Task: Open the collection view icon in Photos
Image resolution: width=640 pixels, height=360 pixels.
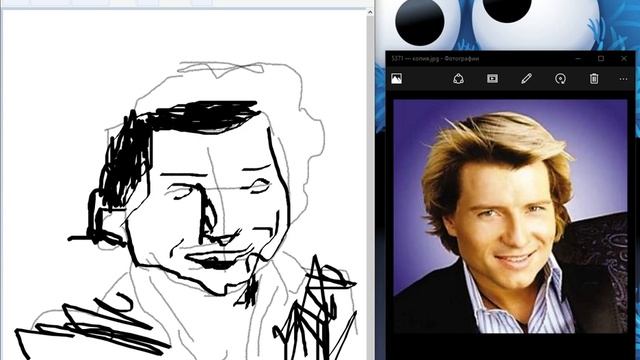Action: [x=396, y=78]
